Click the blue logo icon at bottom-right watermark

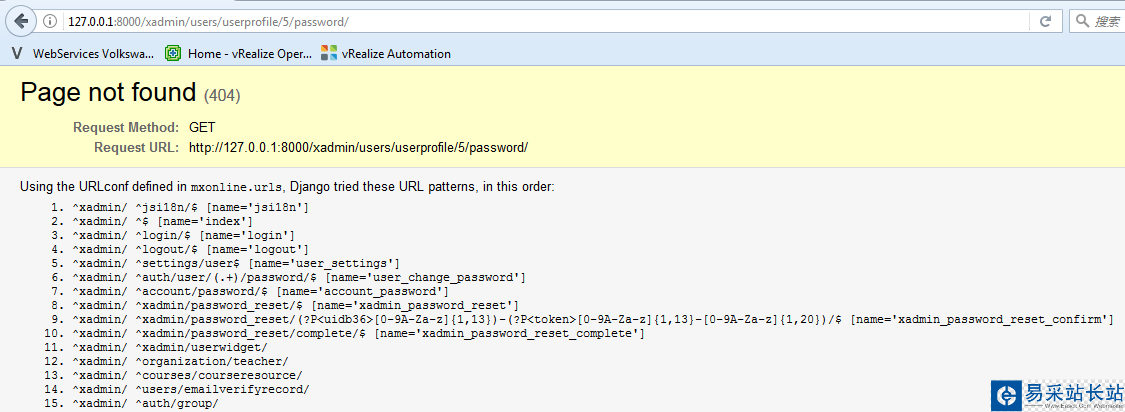pos(1005,394)
